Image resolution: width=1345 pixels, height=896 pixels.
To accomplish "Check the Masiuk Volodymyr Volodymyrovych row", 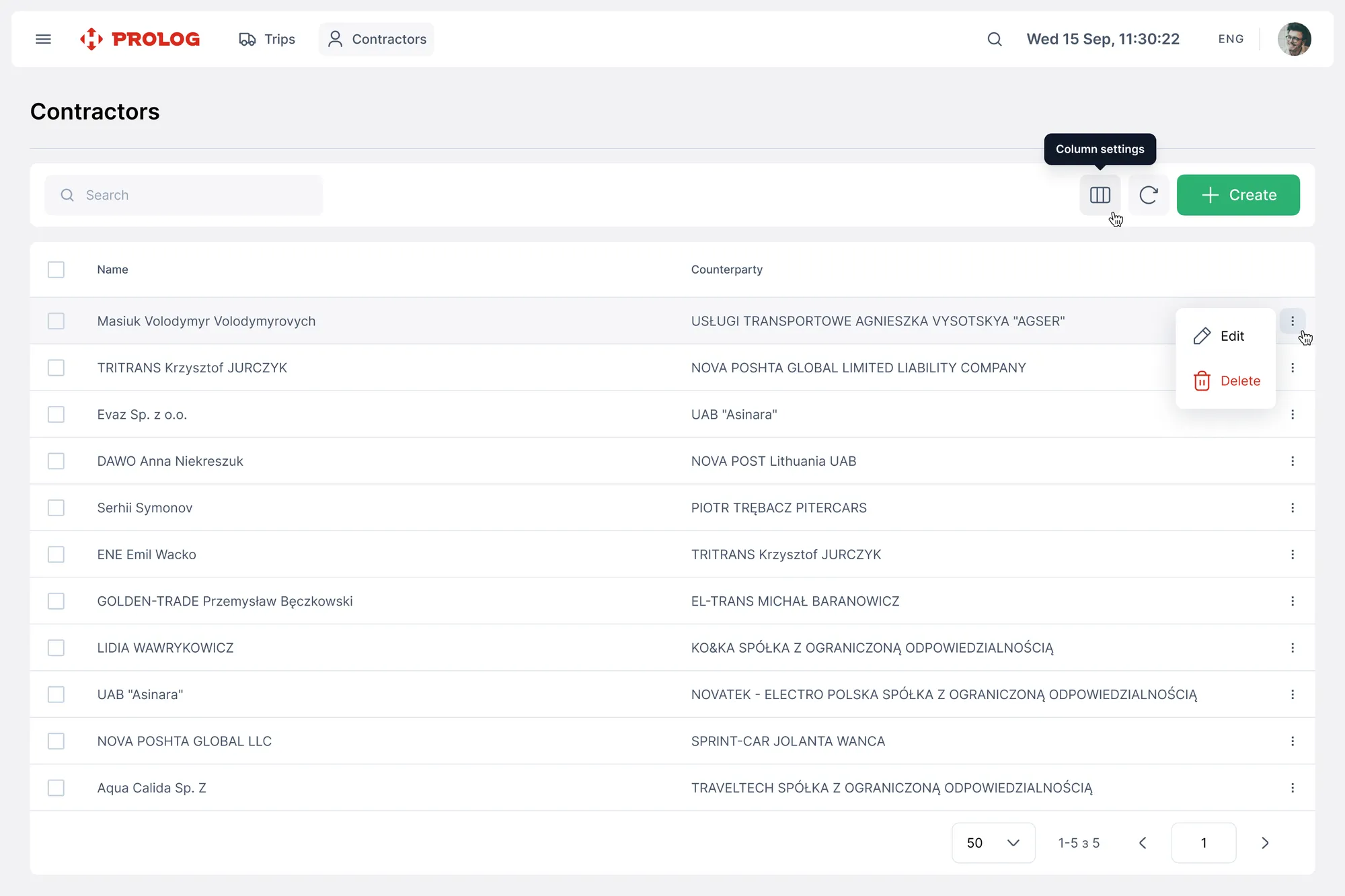I will pos(56,321).
